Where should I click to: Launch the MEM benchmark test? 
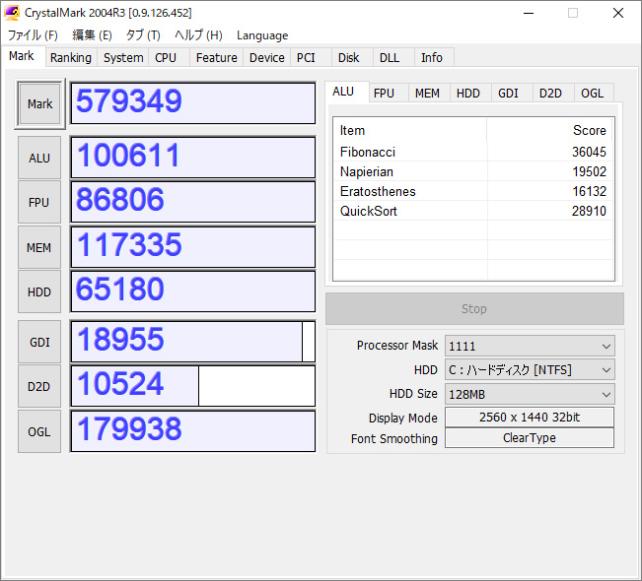(x=40, y=247)
